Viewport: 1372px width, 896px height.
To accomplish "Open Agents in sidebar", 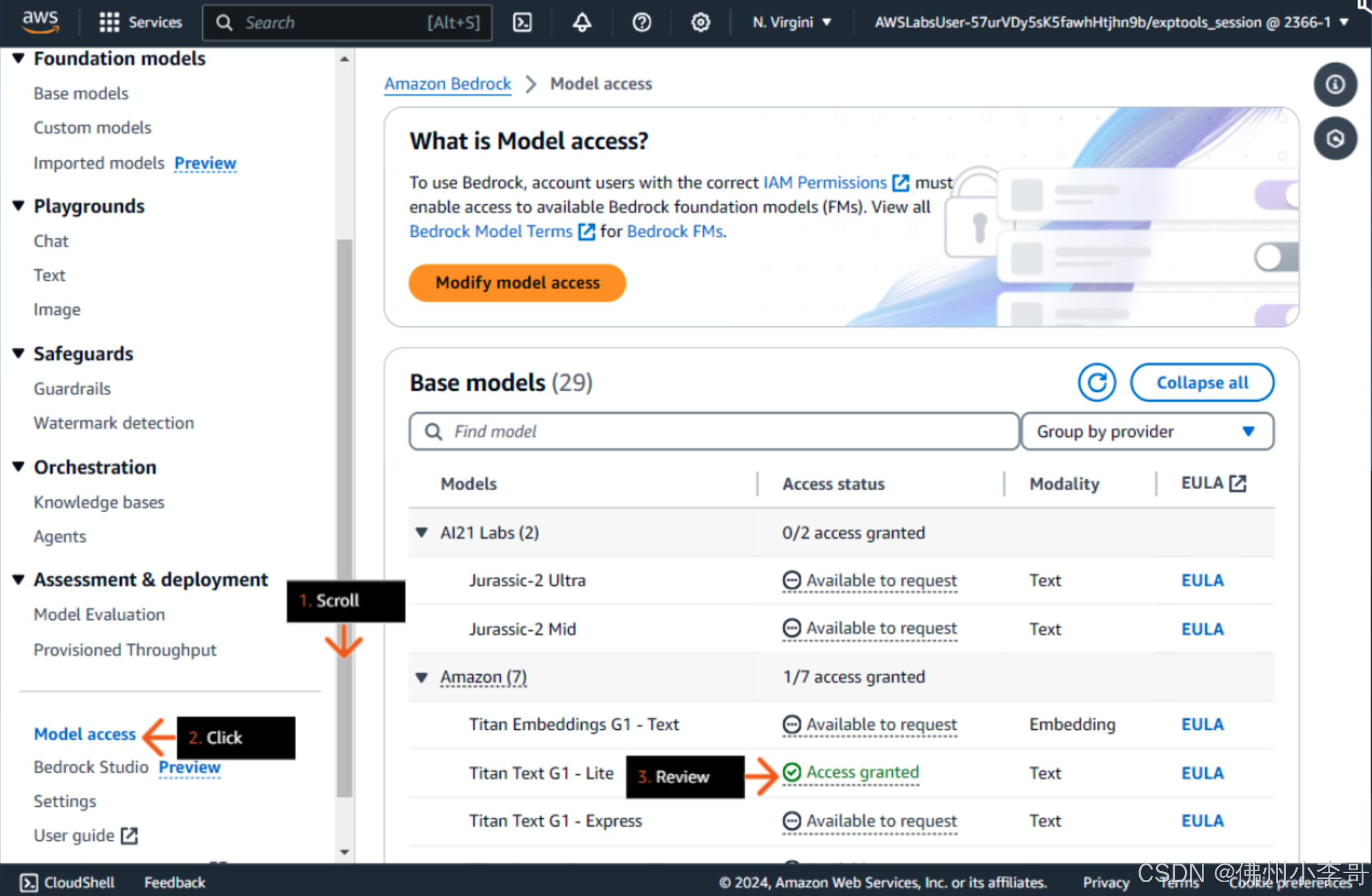I will [x=60, y=536].
